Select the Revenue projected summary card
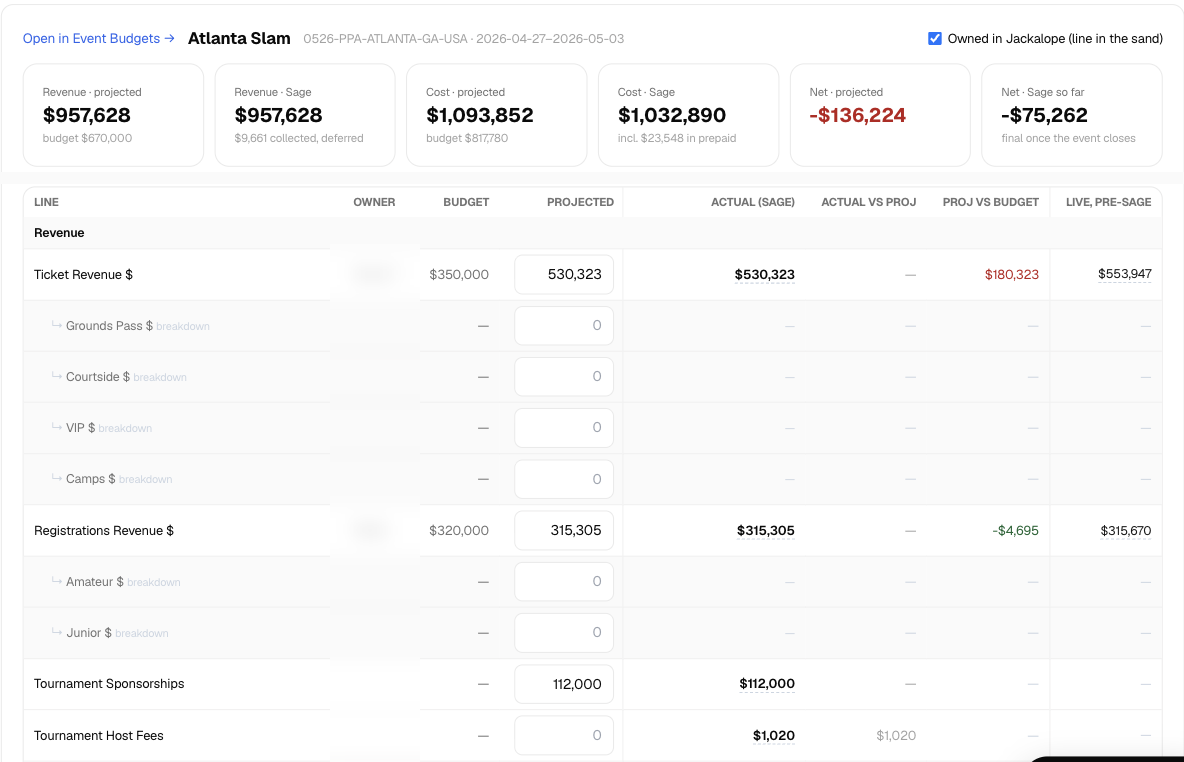1184x762 pixels. (x=113, y=115)
